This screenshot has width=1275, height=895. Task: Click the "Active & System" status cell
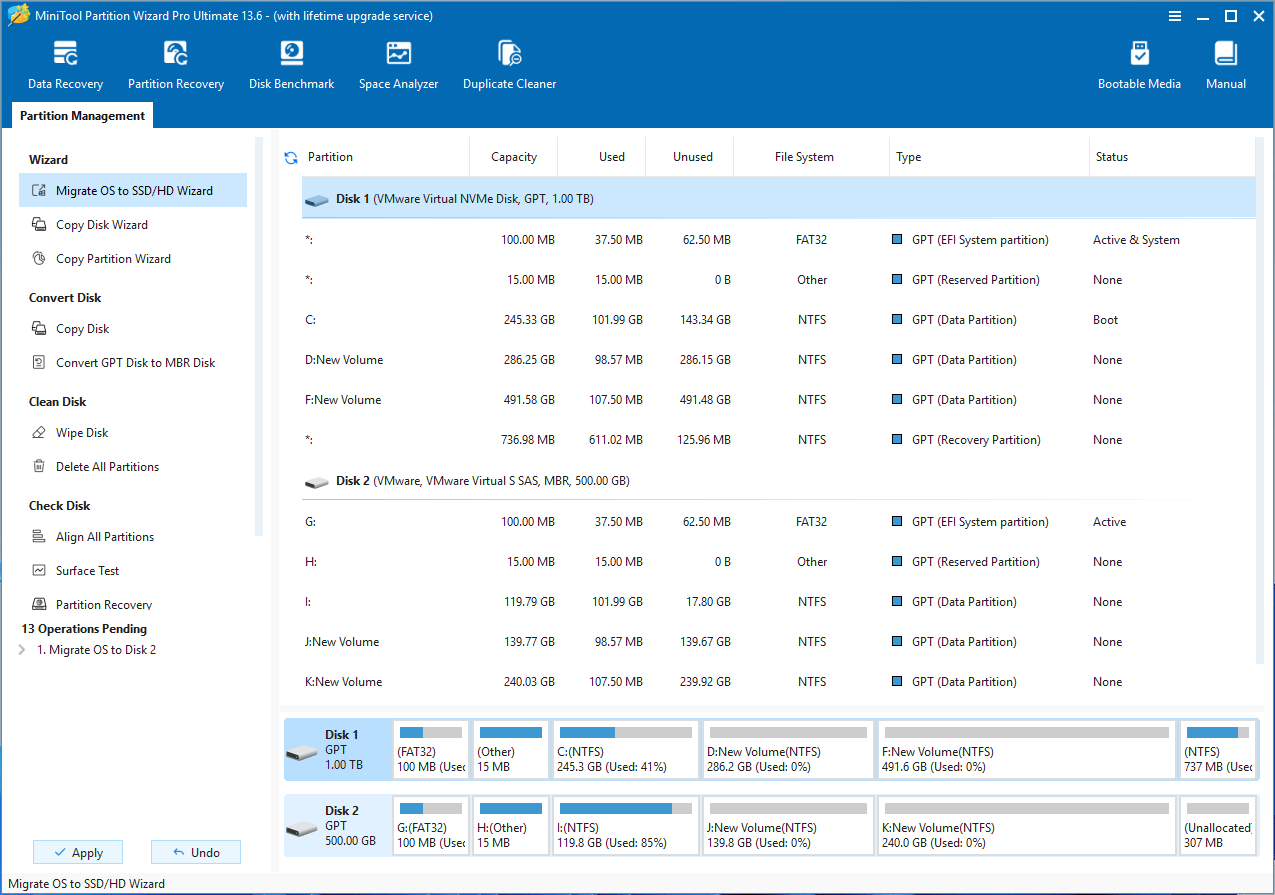click(1136, 240)
